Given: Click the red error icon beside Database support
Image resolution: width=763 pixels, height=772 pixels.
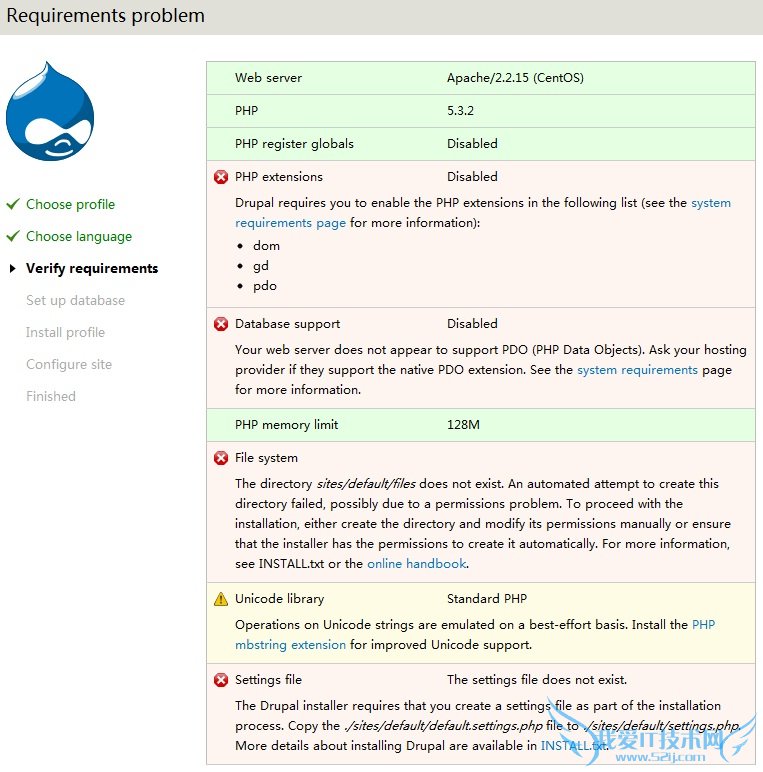Looking at the screenshot, I should (x=221, y=324).
